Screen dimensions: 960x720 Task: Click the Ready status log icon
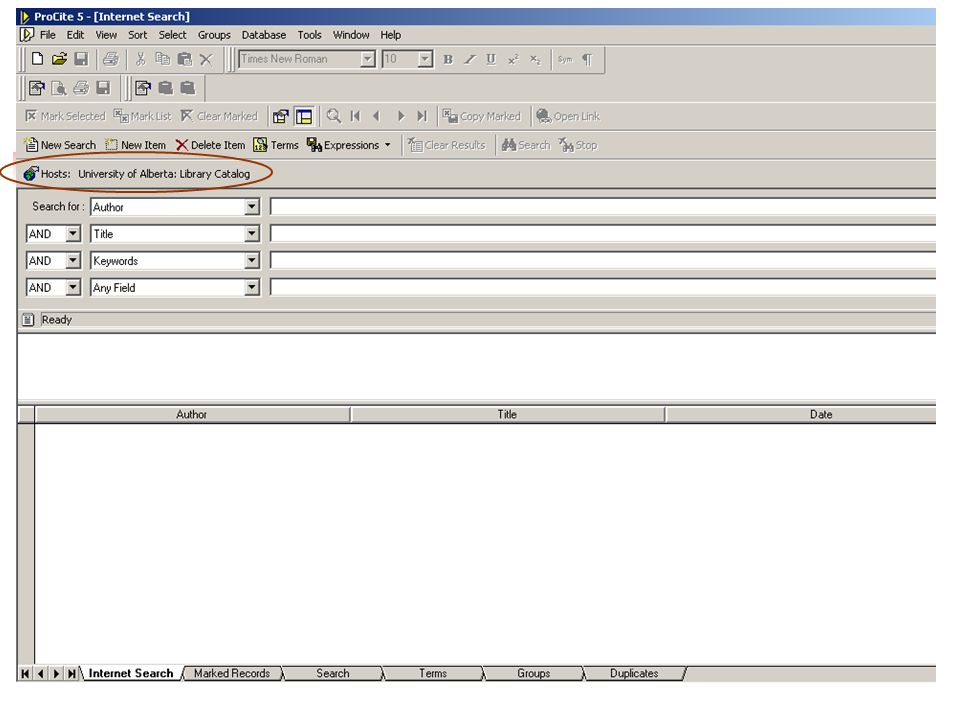[x=28, y=320]
